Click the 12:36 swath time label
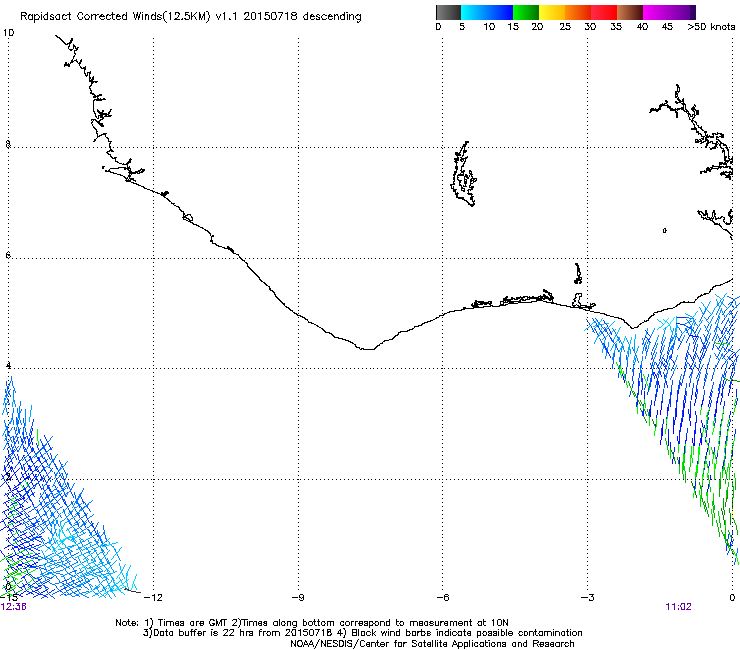Viewport: 740px width, 650px height. pyautogui.click(x=14, y=607)
